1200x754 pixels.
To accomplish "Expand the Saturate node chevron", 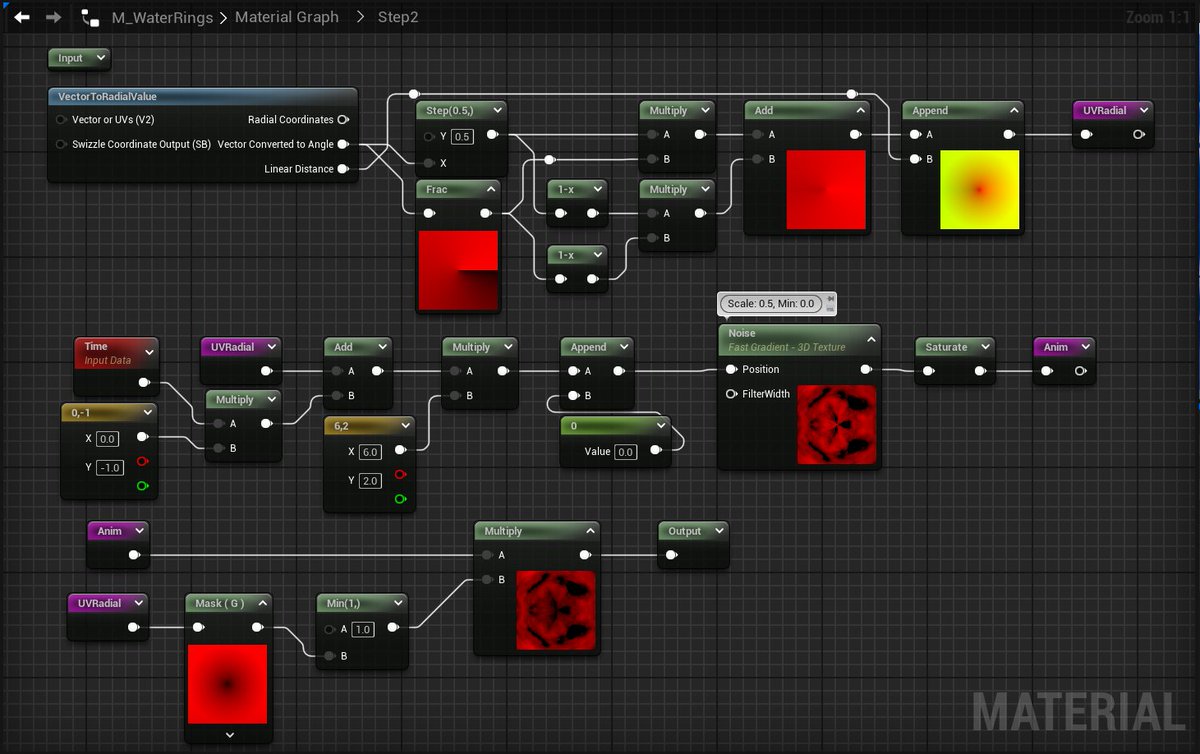I will [x=984, y=347].
